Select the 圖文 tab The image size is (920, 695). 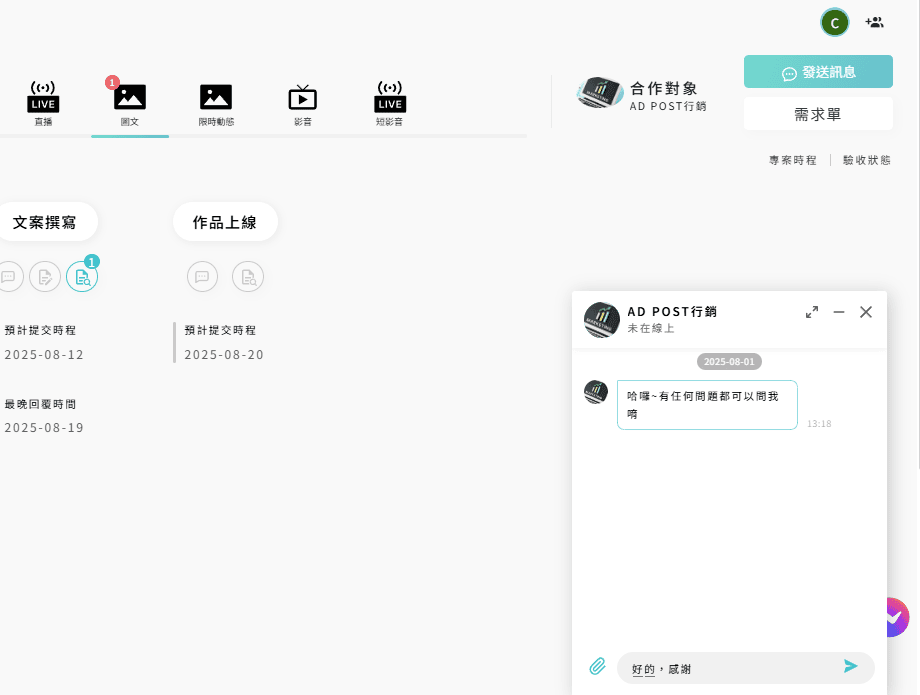coord(130,104)
